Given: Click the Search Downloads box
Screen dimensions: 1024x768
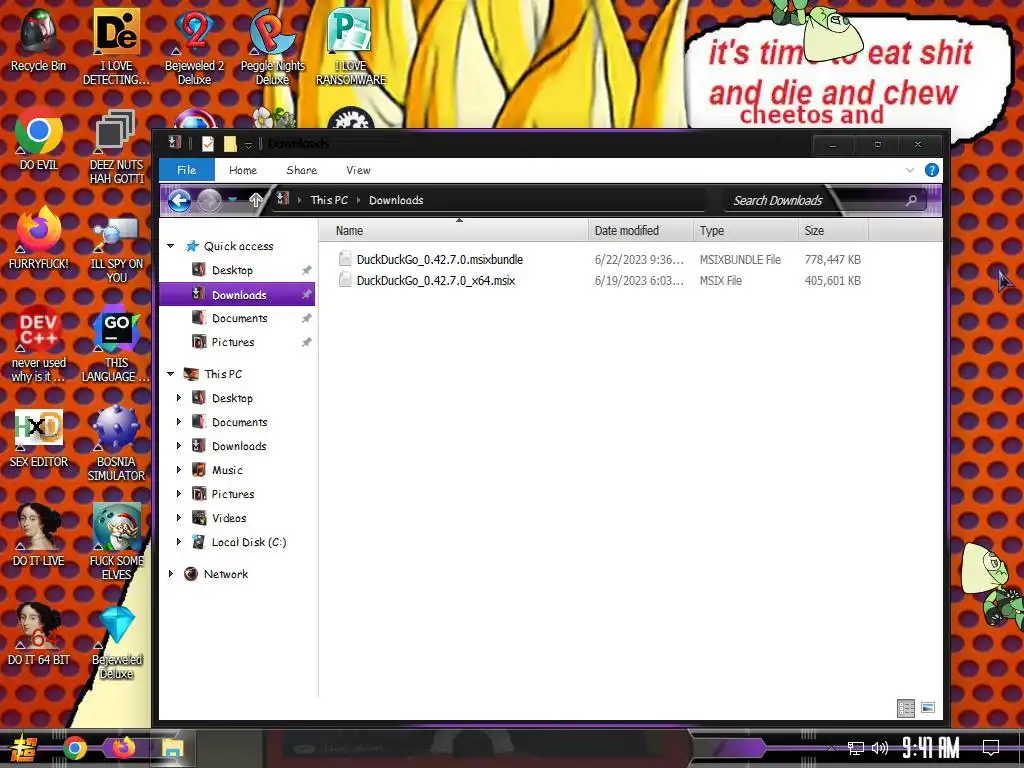Looking at the screenshot, I should [825, 200].
